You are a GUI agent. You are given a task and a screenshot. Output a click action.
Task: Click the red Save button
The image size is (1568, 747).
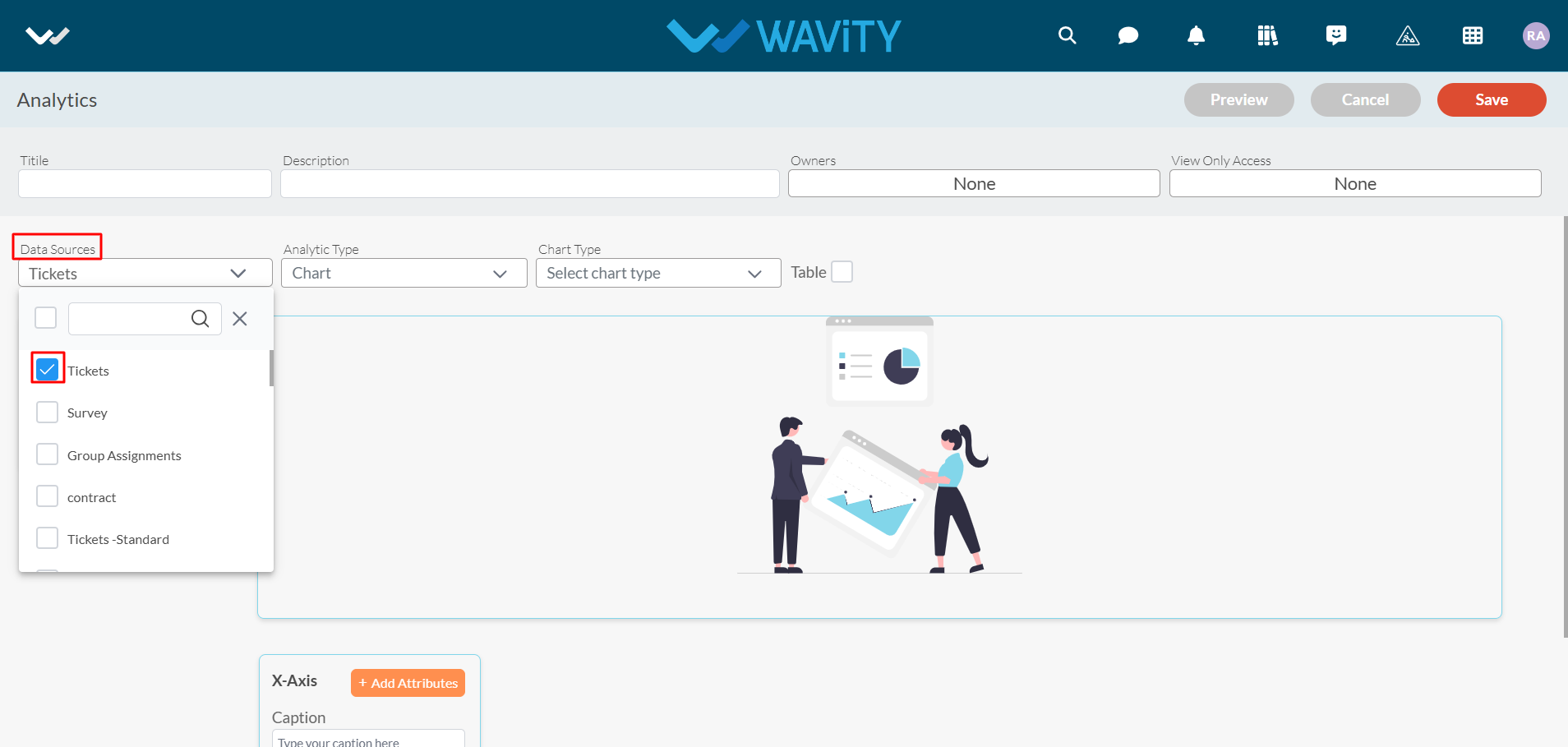point(1492,99)
